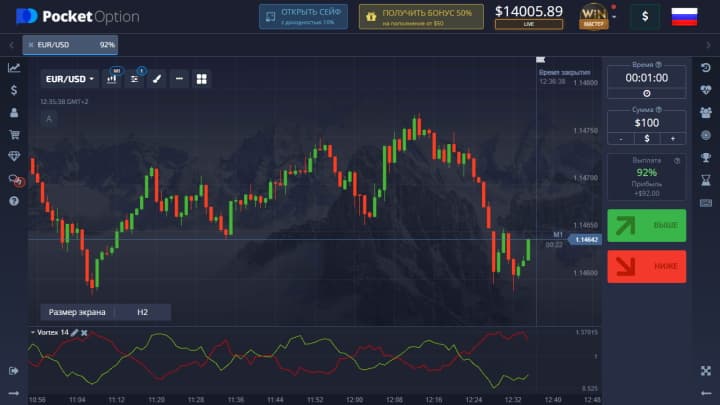720x405 pixels.
Task: Click the red НИЖЕ sell button
Action: pos(646,266)
